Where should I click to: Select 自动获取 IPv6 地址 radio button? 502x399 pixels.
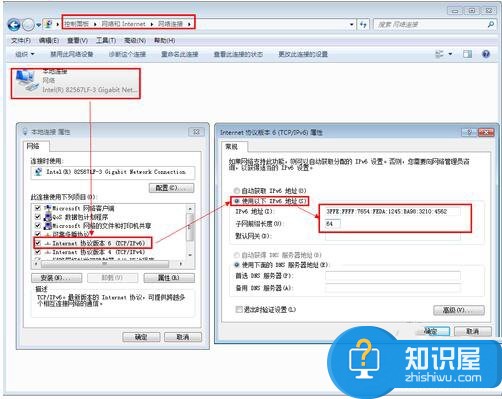pyautogui.click(x=237, y=191)
